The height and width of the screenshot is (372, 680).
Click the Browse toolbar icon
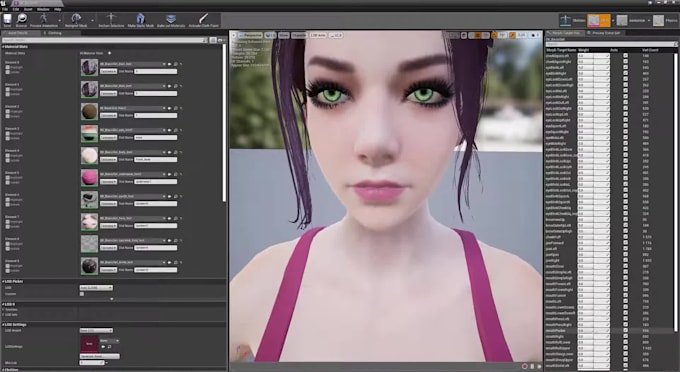click(x=21, y=20)
